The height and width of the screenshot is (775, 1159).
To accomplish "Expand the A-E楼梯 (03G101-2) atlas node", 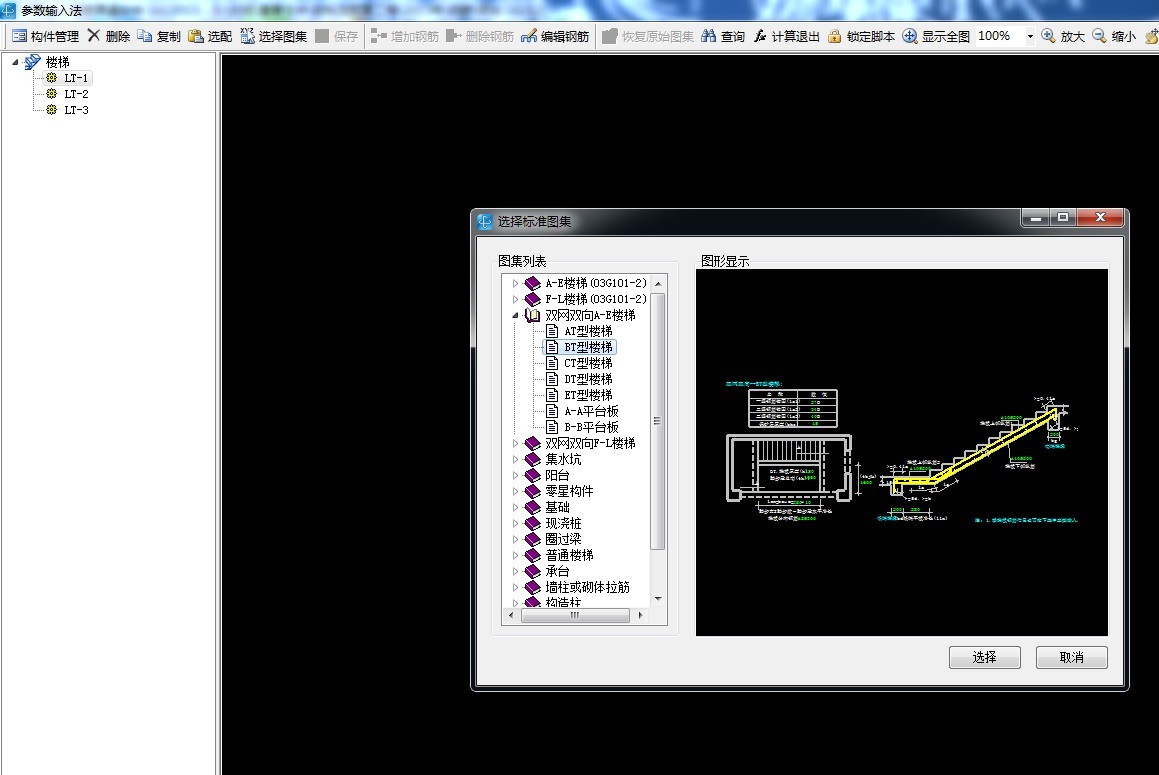I will [x=516, y=283].
